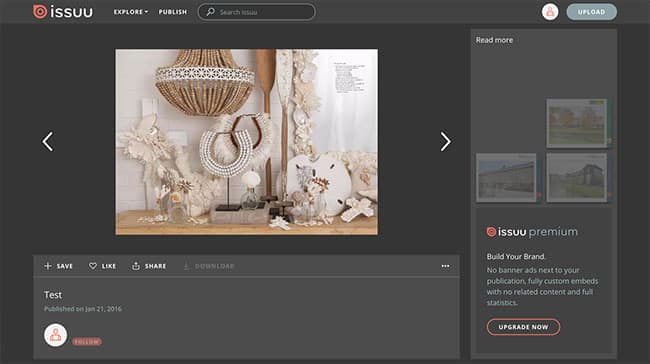Click the Follow button
The width and height of the screenshot is (650, 364).
coord(87,342)
